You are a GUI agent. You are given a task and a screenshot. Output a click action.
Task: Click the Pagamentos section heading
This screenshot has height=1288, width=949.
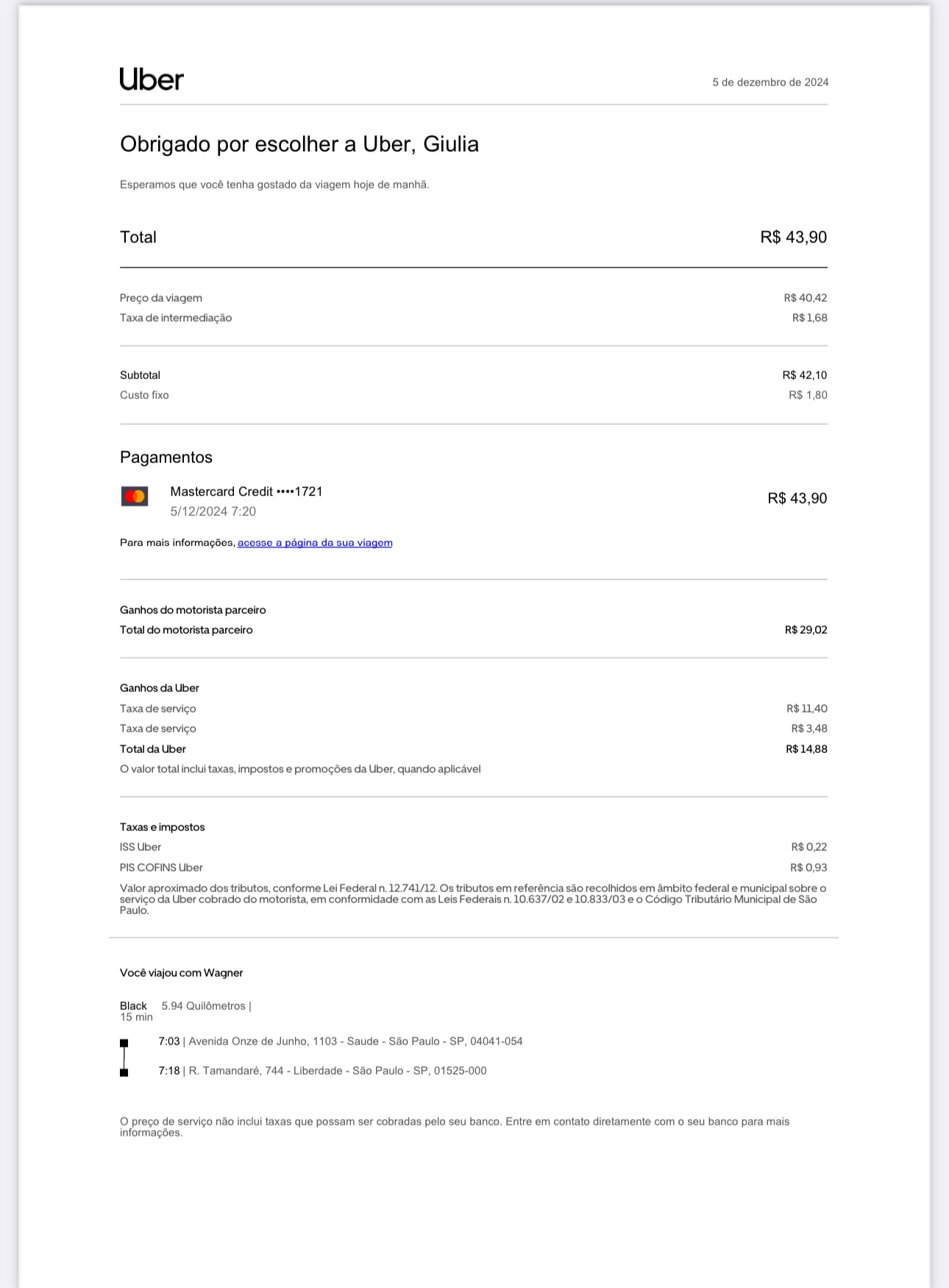[x=166, y=458]
